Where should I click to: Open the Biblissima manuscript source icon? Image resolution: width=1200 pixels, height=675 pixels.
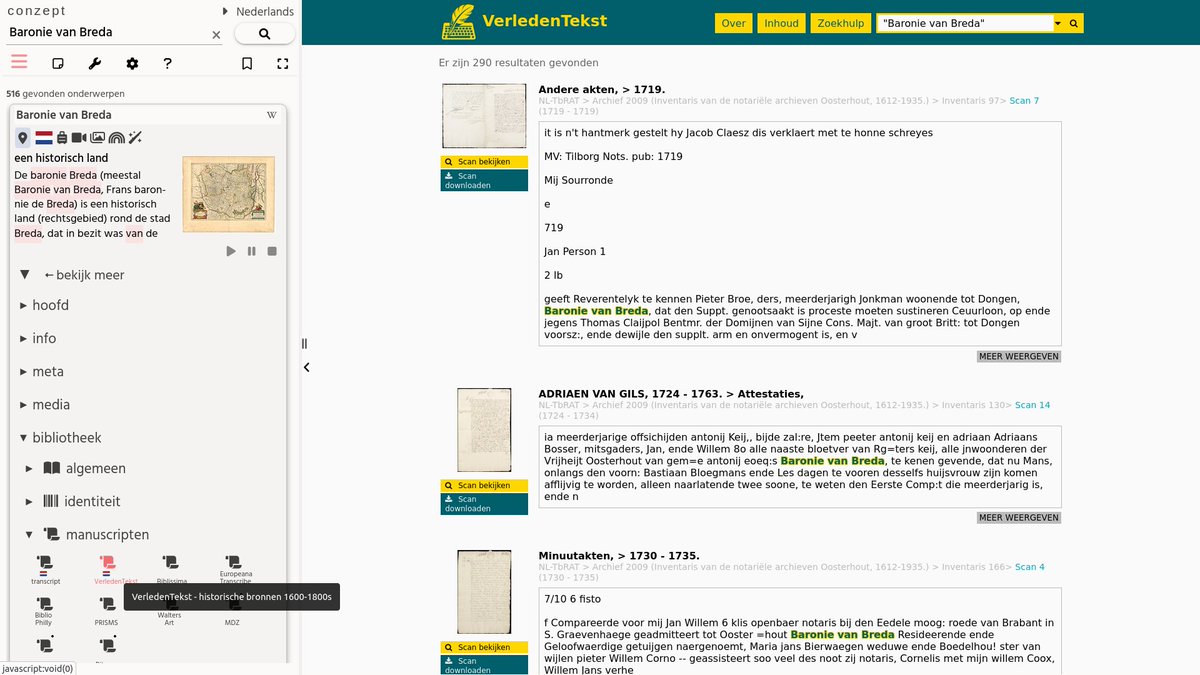click(x=171, y=569)
